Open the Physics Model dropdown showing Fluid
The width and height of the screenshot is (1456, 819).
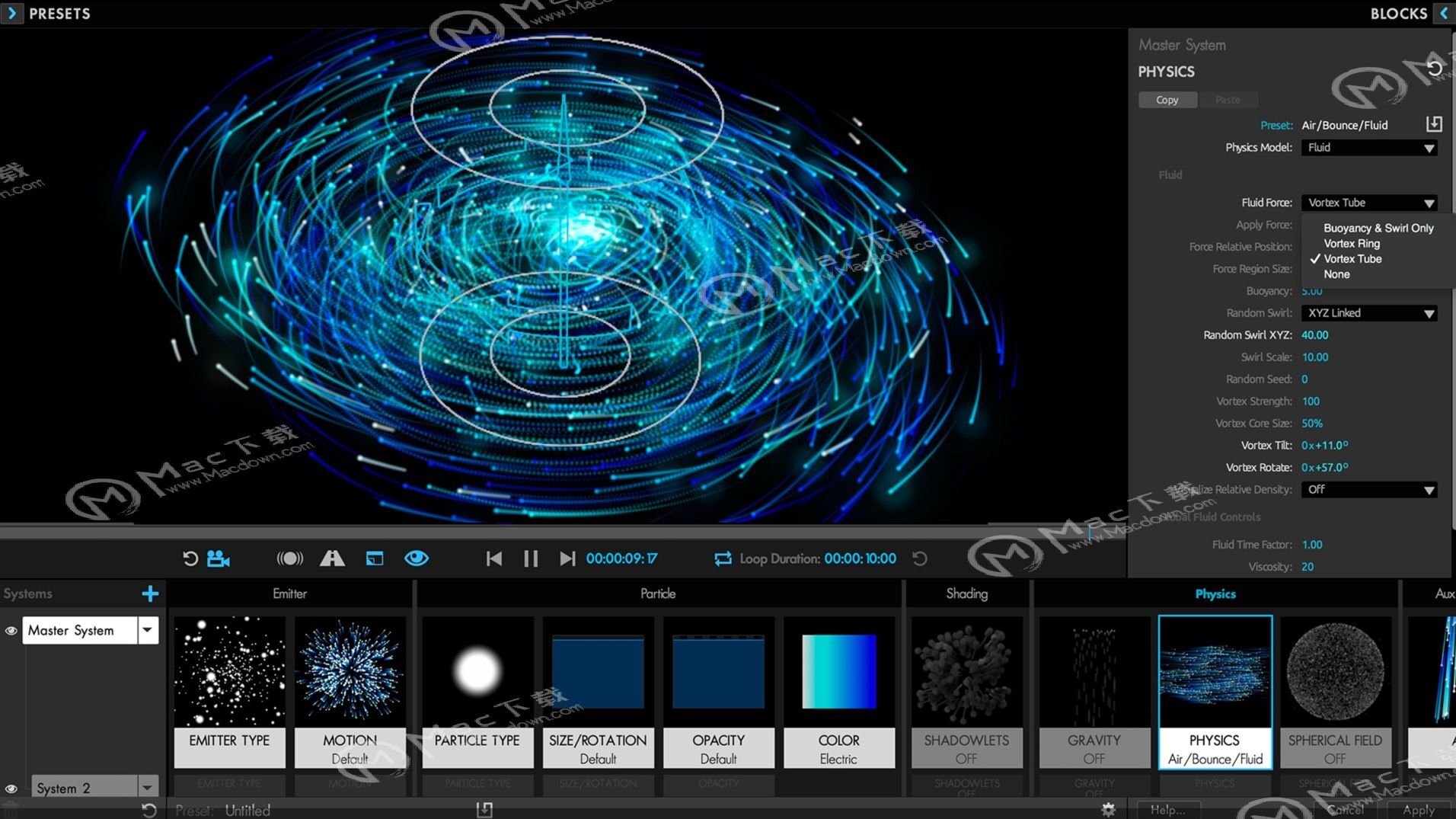tap(1368, 147)
